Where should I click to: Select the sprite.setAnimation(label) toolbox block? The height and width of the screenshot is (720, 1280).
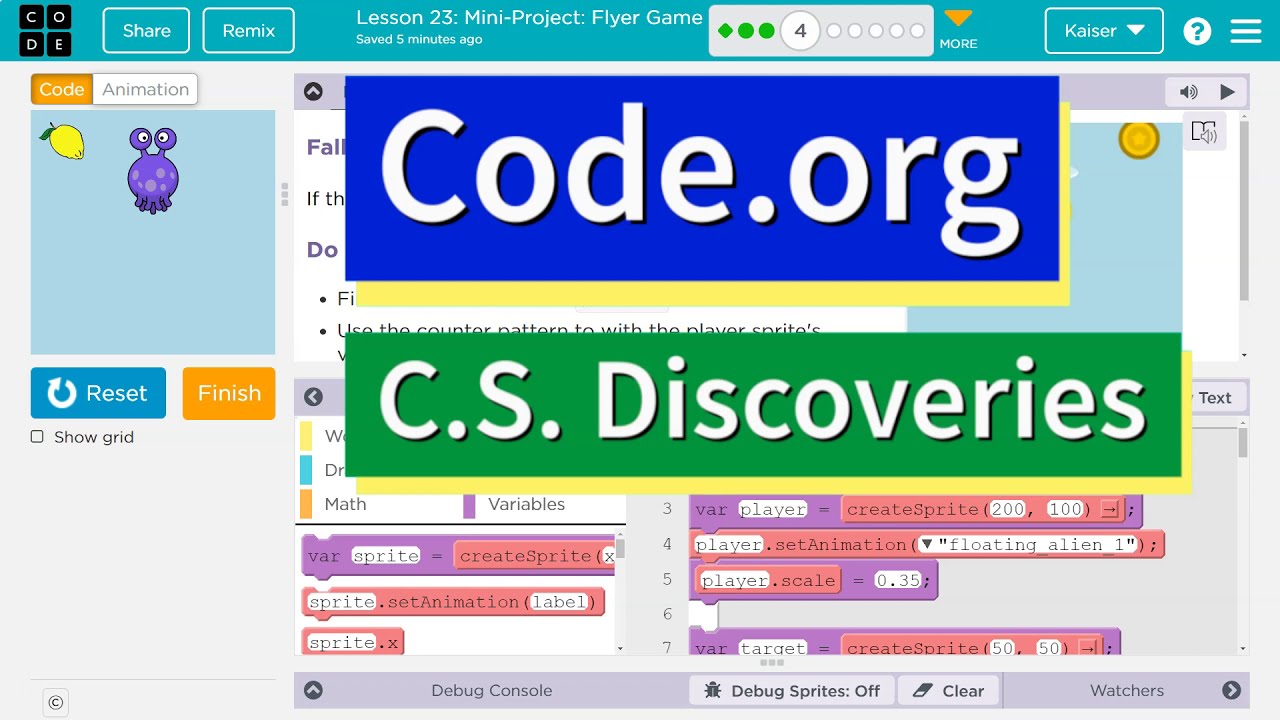[x=453, y=601]
